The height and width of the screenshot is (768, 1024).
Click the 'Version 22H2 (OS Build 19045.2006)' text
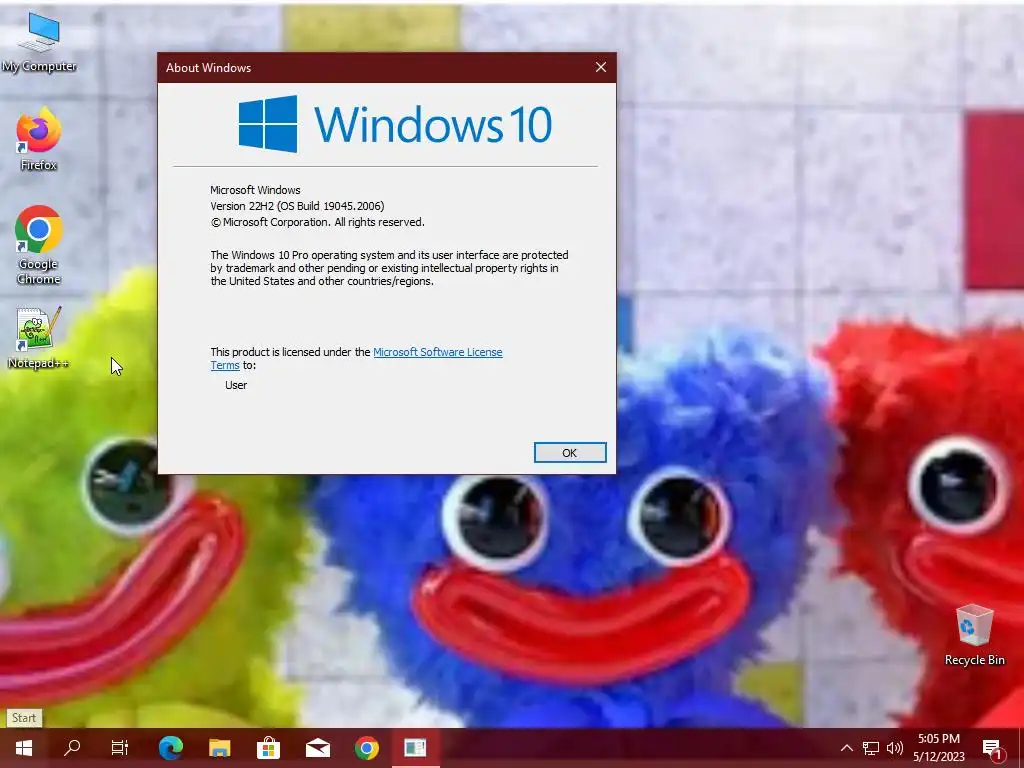(x=297, y=206)
